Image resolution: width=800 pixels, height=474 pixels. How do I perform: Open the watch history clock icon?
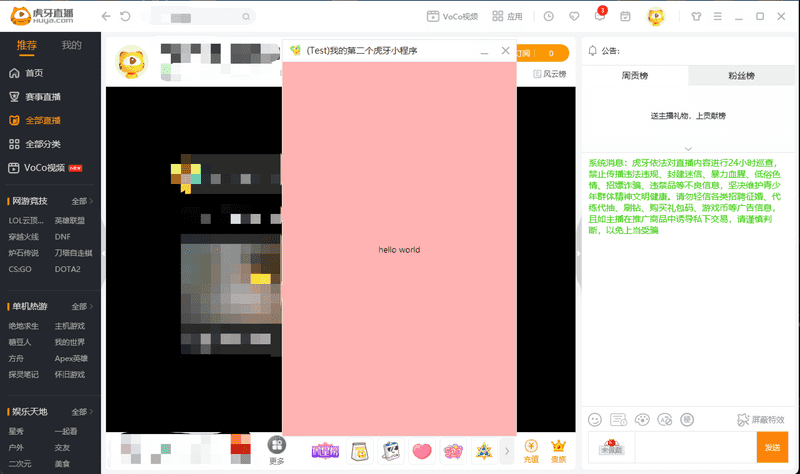(x=549, y=17)
